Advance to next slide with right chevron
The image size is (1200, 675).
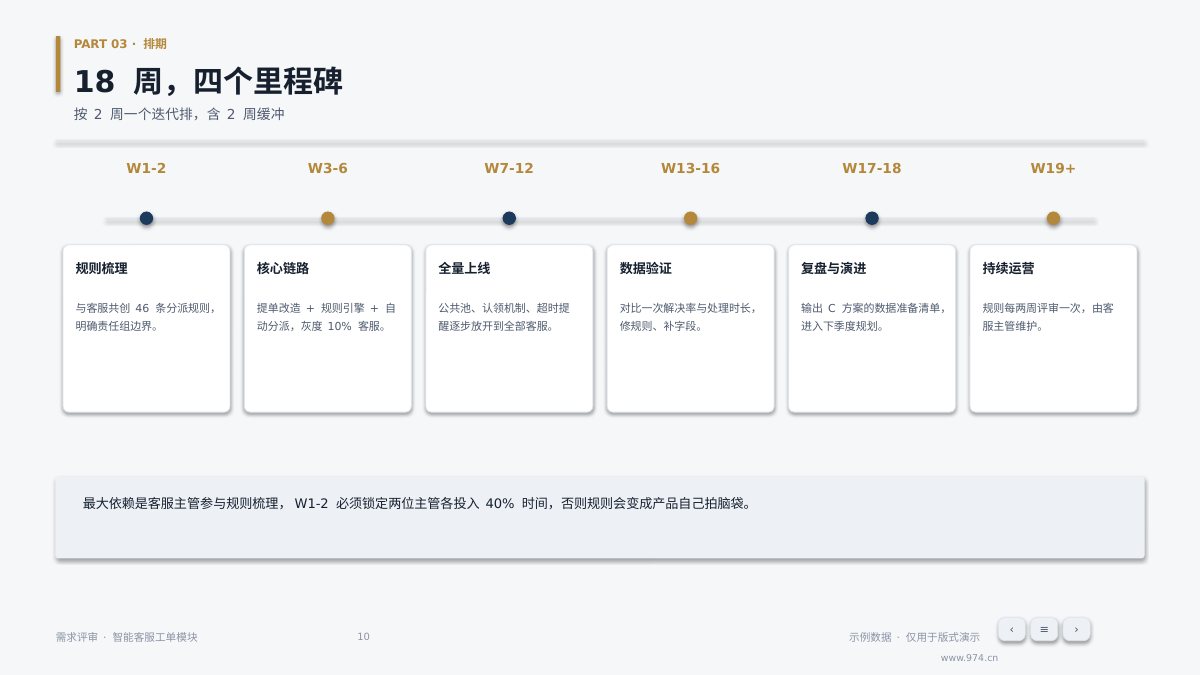pos(1076,629)
